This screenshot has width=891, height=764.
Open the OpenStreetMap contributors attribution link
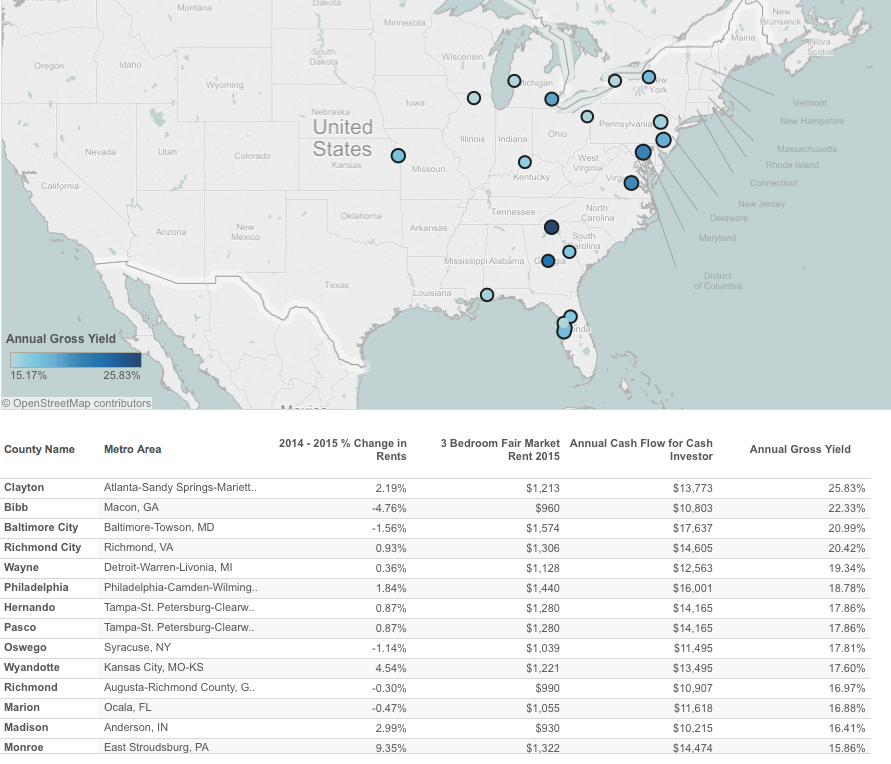click(x=75, y=402)
